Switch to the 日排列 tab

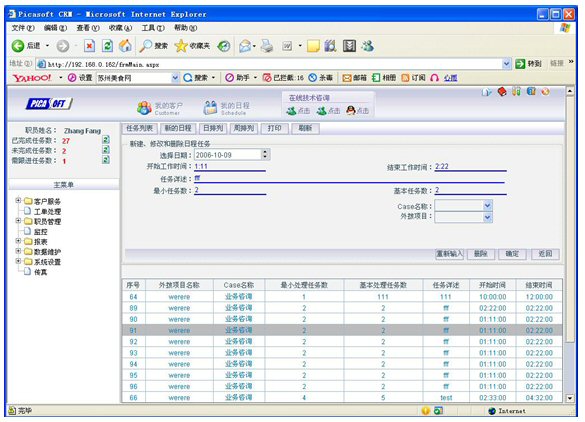pos(213,128)
